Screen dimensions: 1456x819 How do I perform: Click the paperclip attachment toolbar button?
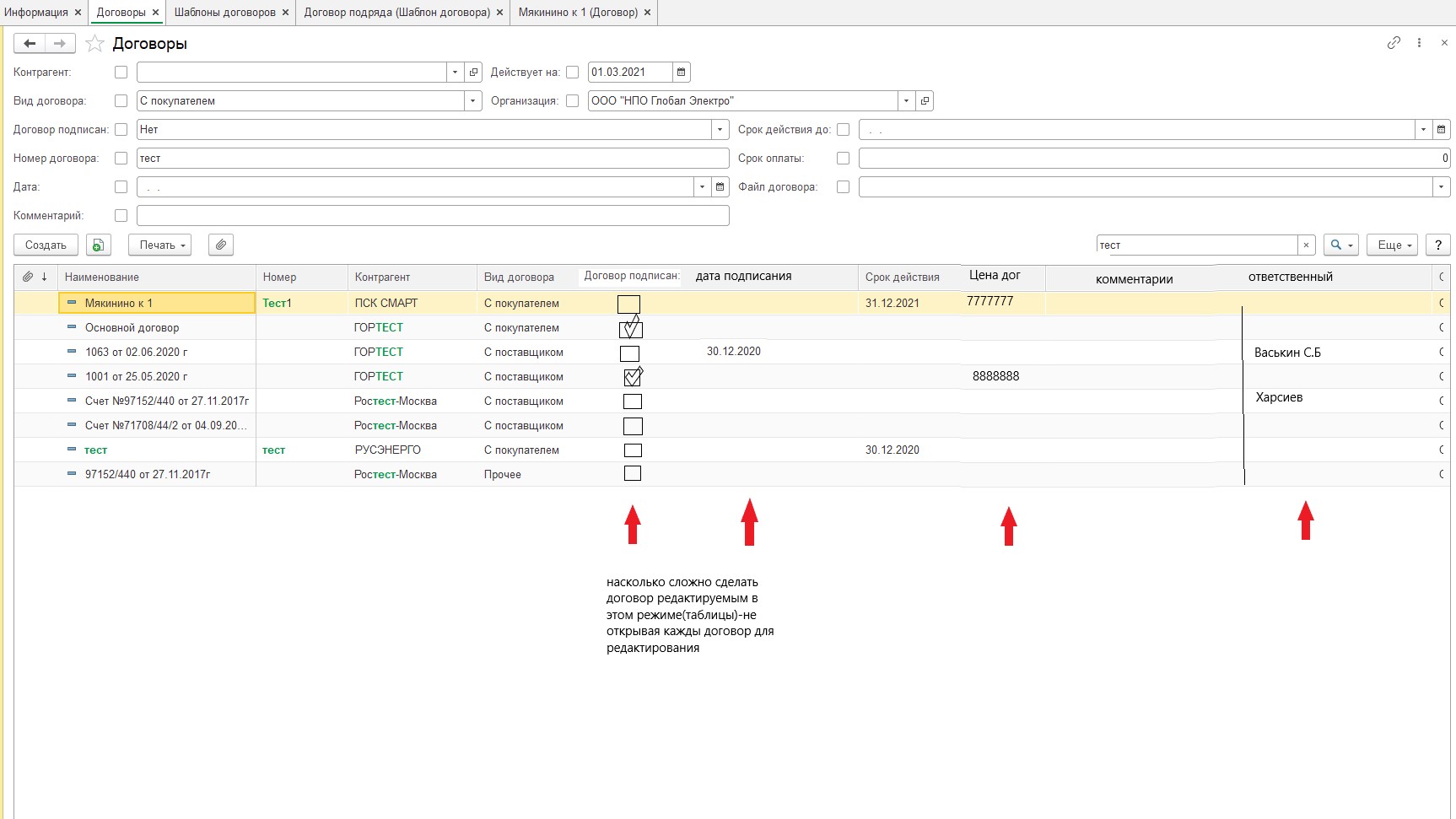(220, 245)
